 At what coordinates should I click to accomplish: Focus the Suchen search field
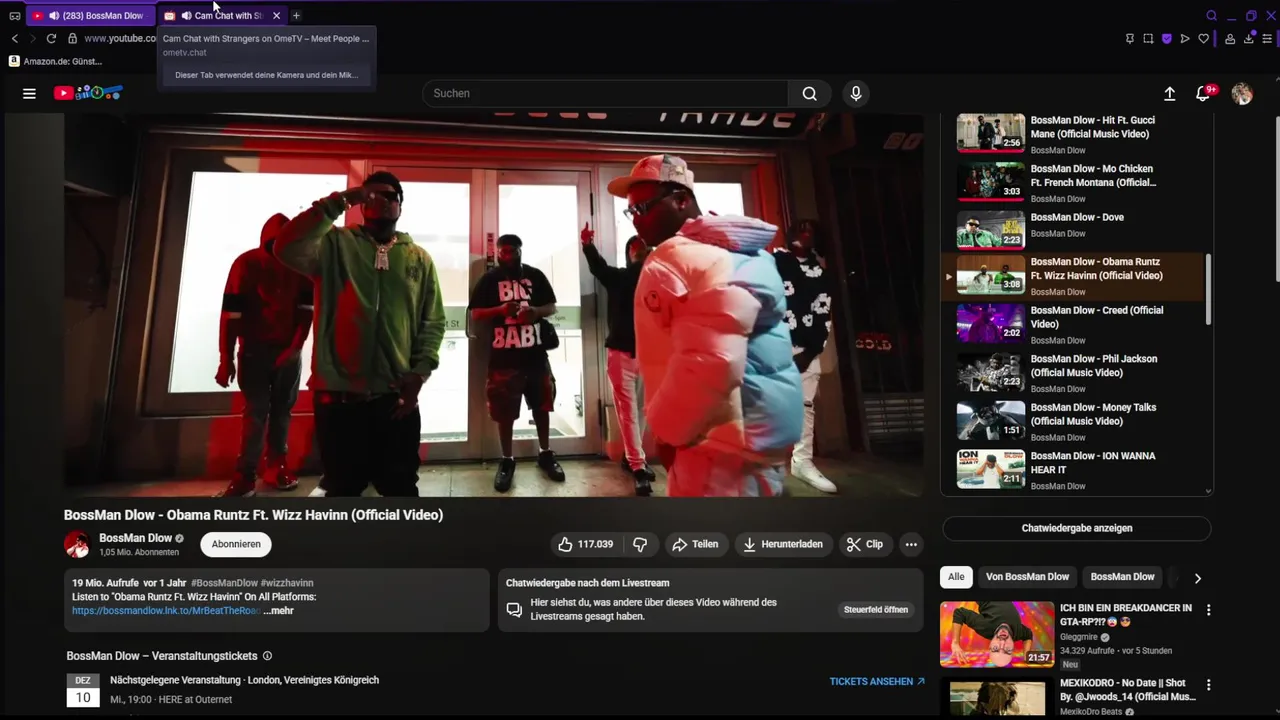[x=605, y=93]
